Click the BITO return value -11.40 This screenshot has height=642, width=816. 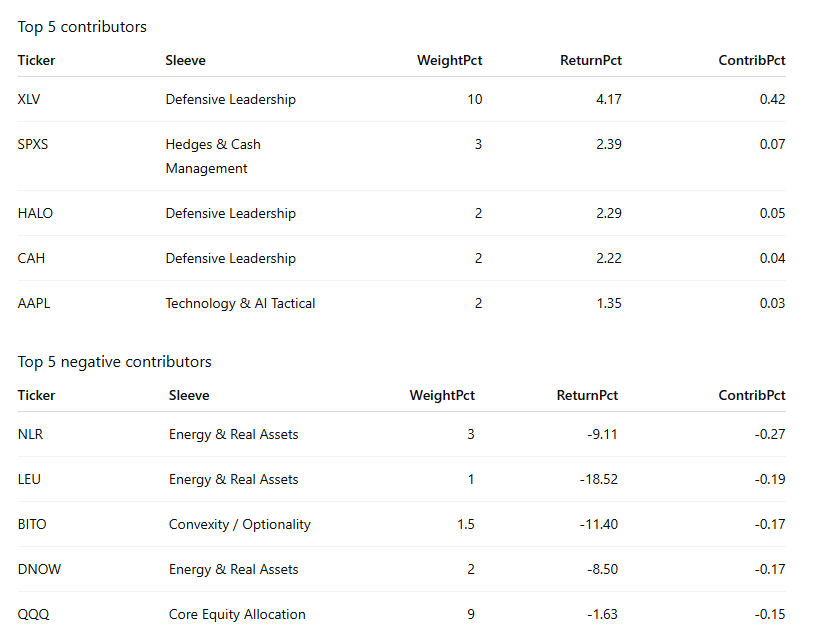point(598,524)
